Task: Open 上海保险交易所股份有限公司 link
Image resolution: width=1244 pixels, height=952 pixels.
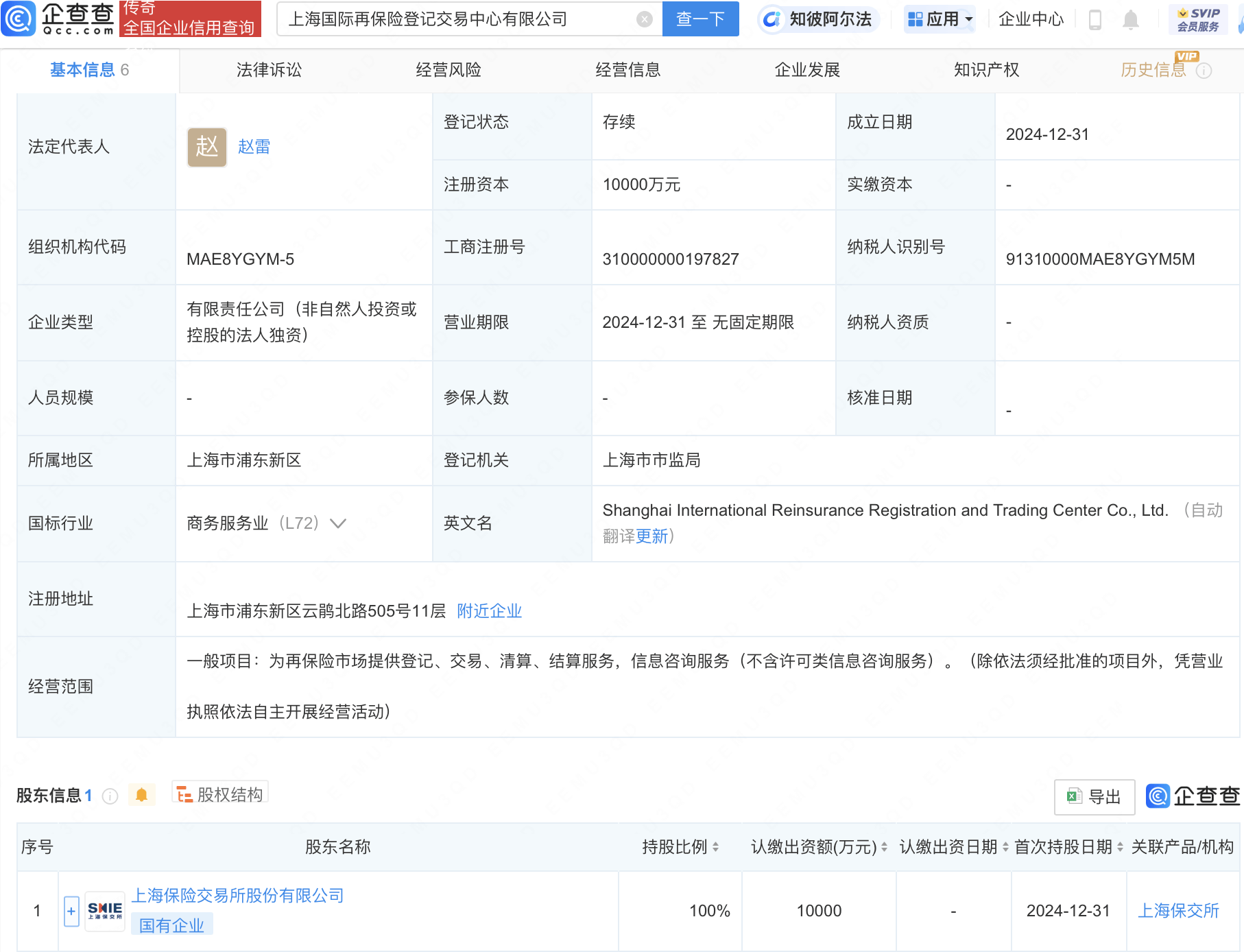Action: pyautogui.click(x=237, y=896)
